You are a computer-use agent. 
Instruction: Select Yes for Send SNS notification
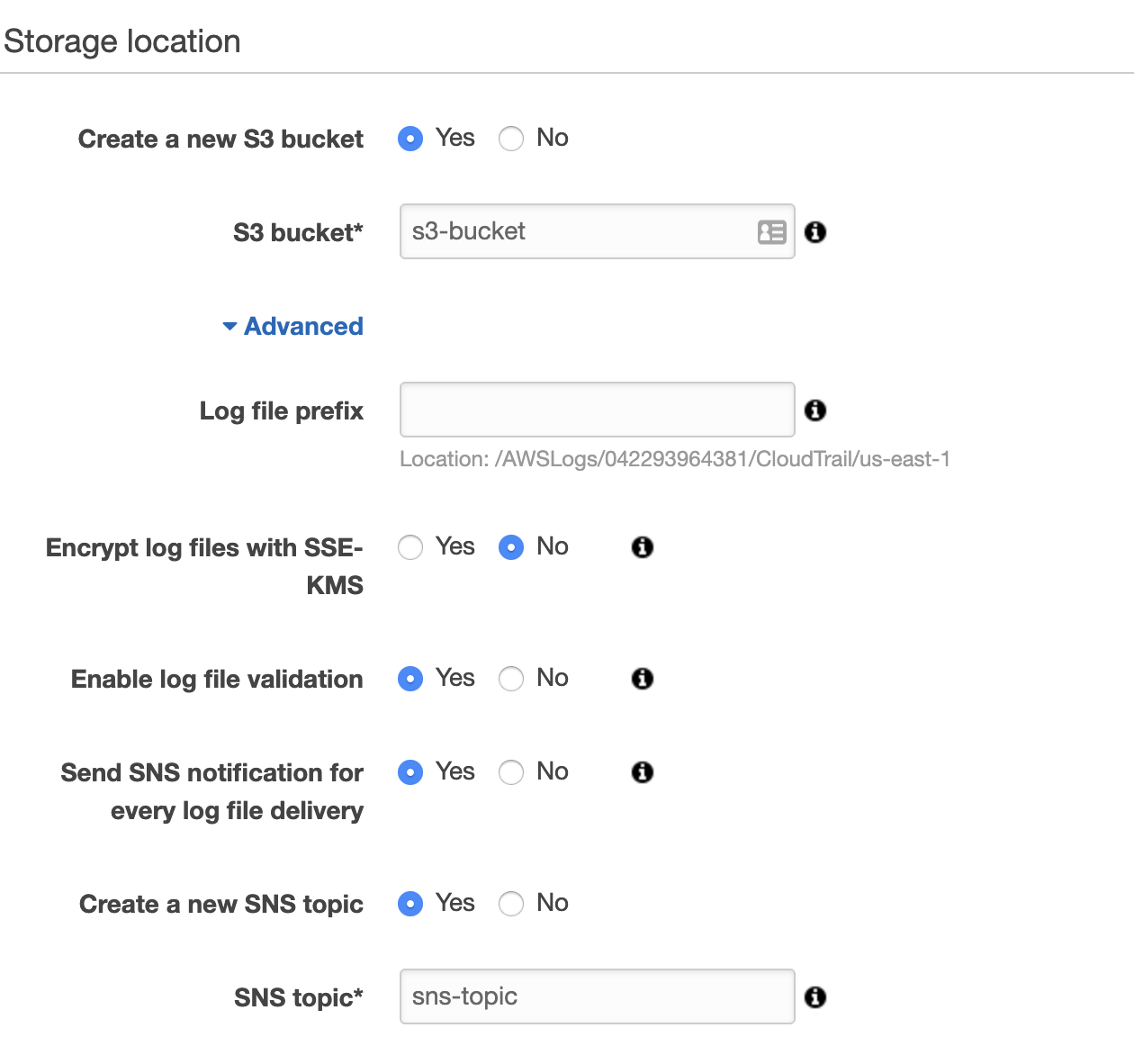click(x=410, y=772)
